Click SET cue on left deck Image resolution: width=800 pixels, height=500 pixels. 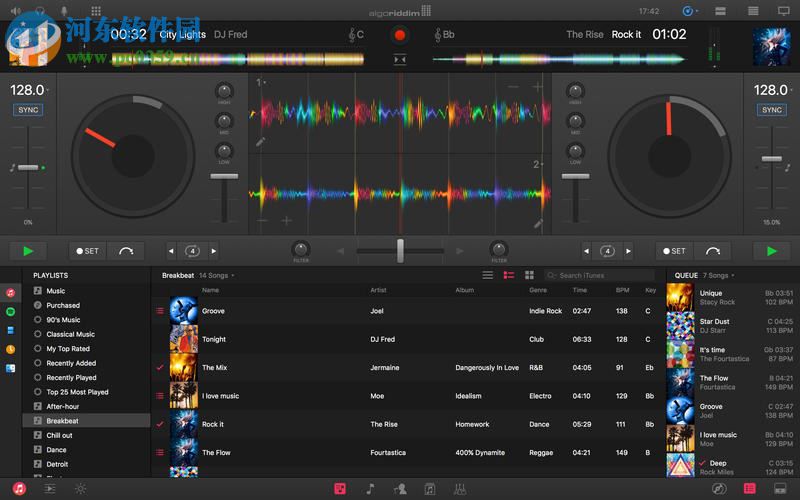click(88, 251)
